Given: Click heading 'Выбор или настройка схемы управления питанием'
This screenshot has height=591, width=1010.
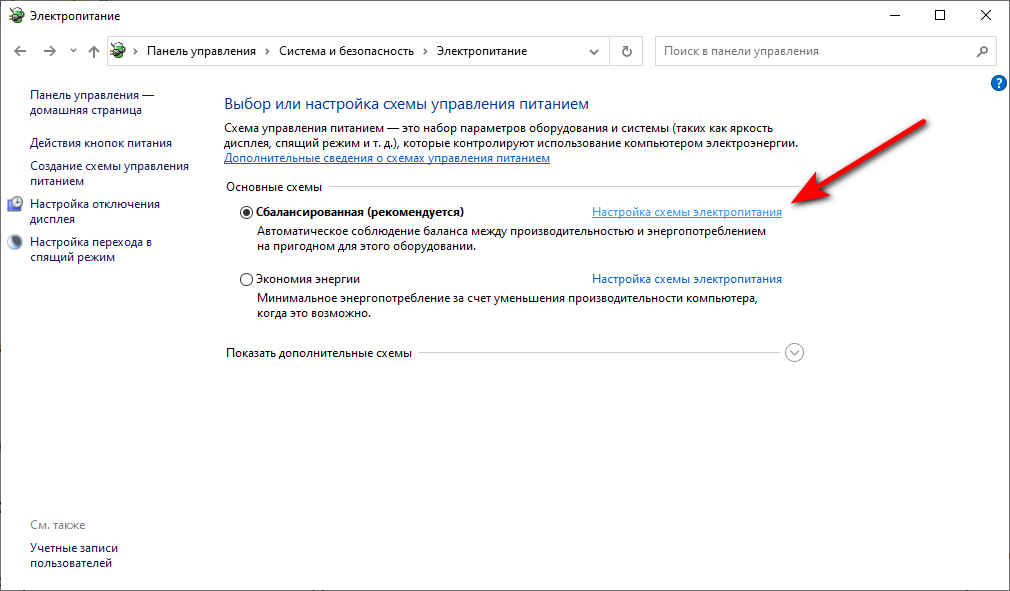Looking at the screenshot, I should tap(406, 104).
